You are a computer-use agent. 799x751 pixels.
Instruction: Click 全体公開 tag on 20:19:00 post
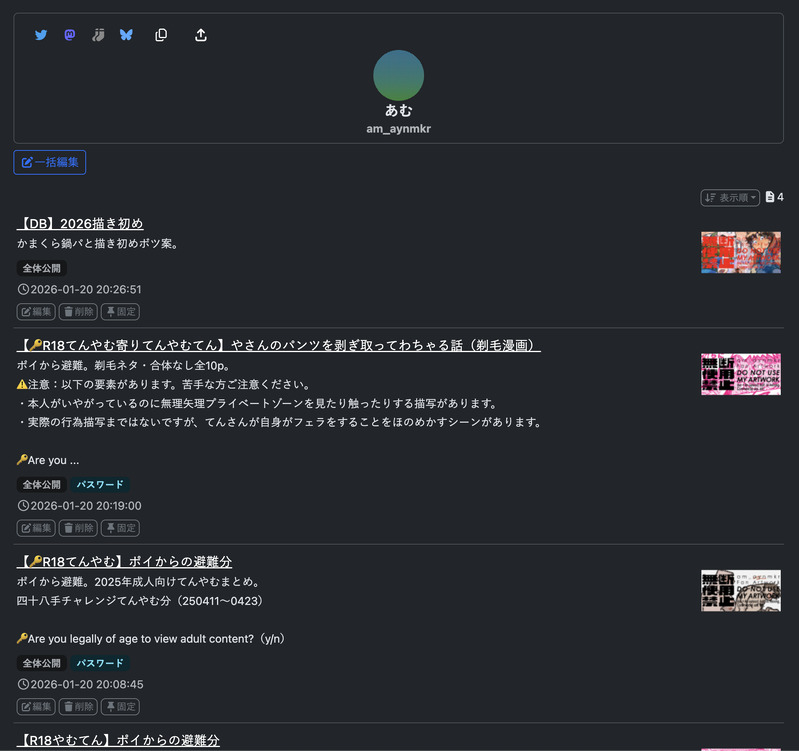[42, 485]
